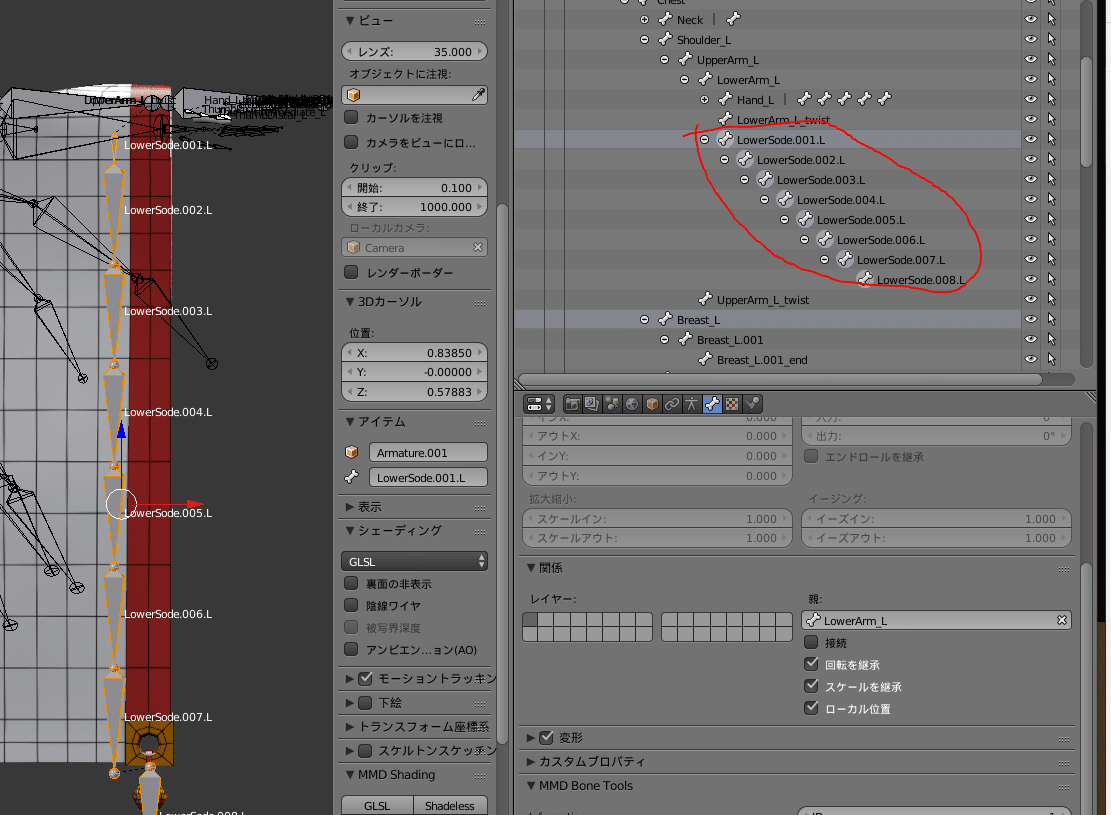1111x815 pixels.
Task: Select LowerSode.007.L in the outliner
Action: pos(901,260)
